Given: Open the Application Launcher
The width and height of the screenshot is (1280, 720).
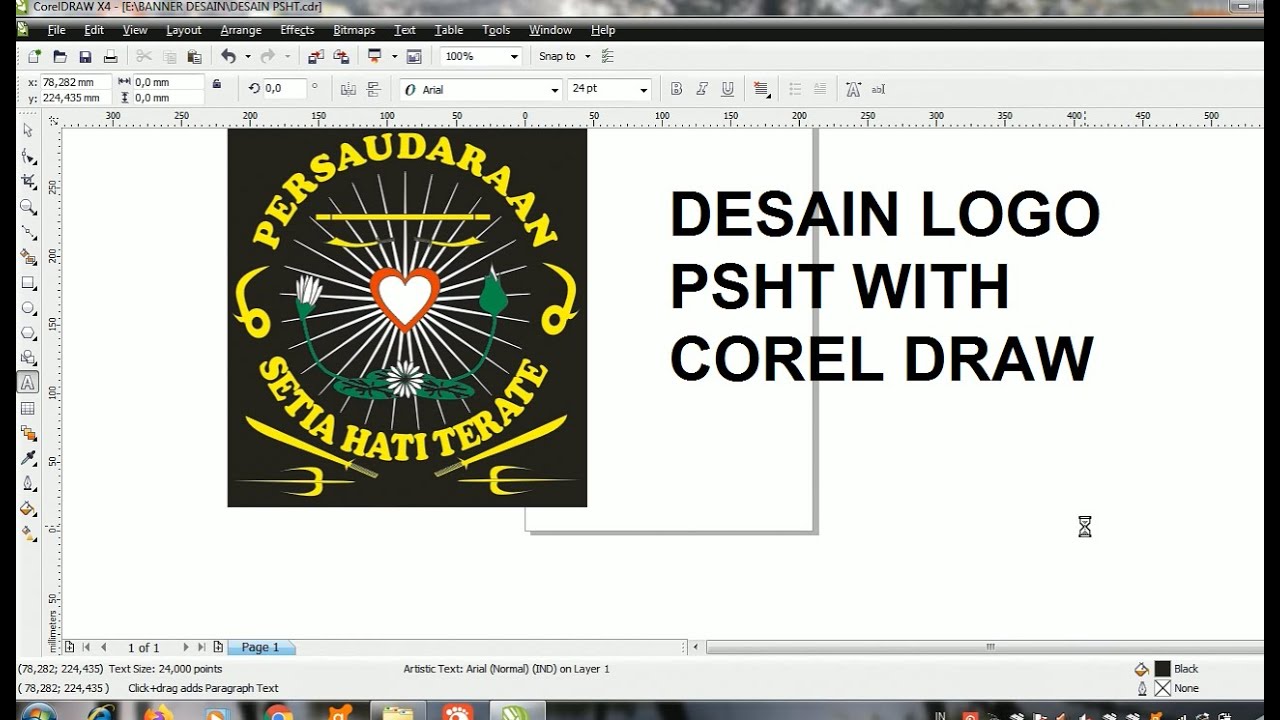Looking at the screenshot, I should [375, 57].
